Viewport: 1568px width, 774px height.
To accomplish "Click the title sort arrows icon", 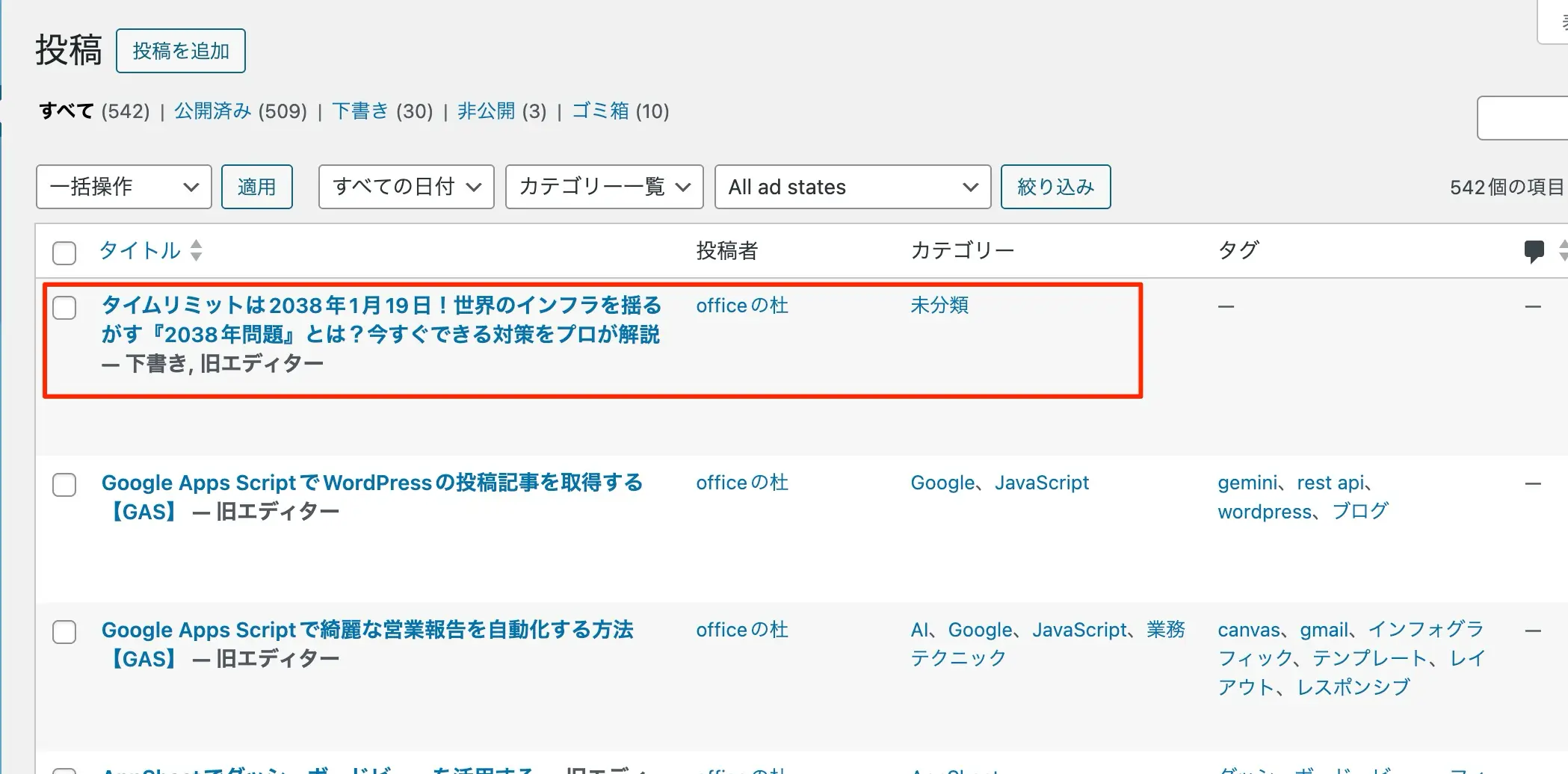I will 196,250.
